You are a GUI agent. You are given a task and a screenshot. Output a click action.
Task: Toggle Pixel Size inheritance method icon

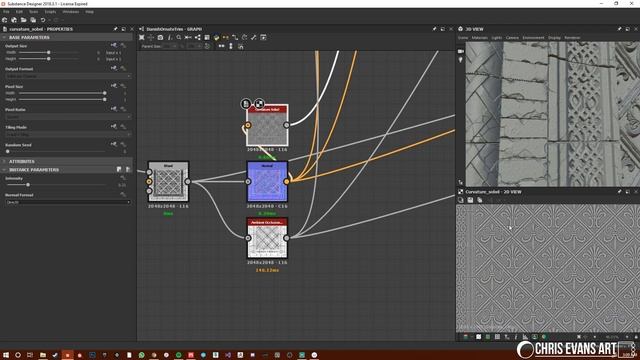point(114,86)
